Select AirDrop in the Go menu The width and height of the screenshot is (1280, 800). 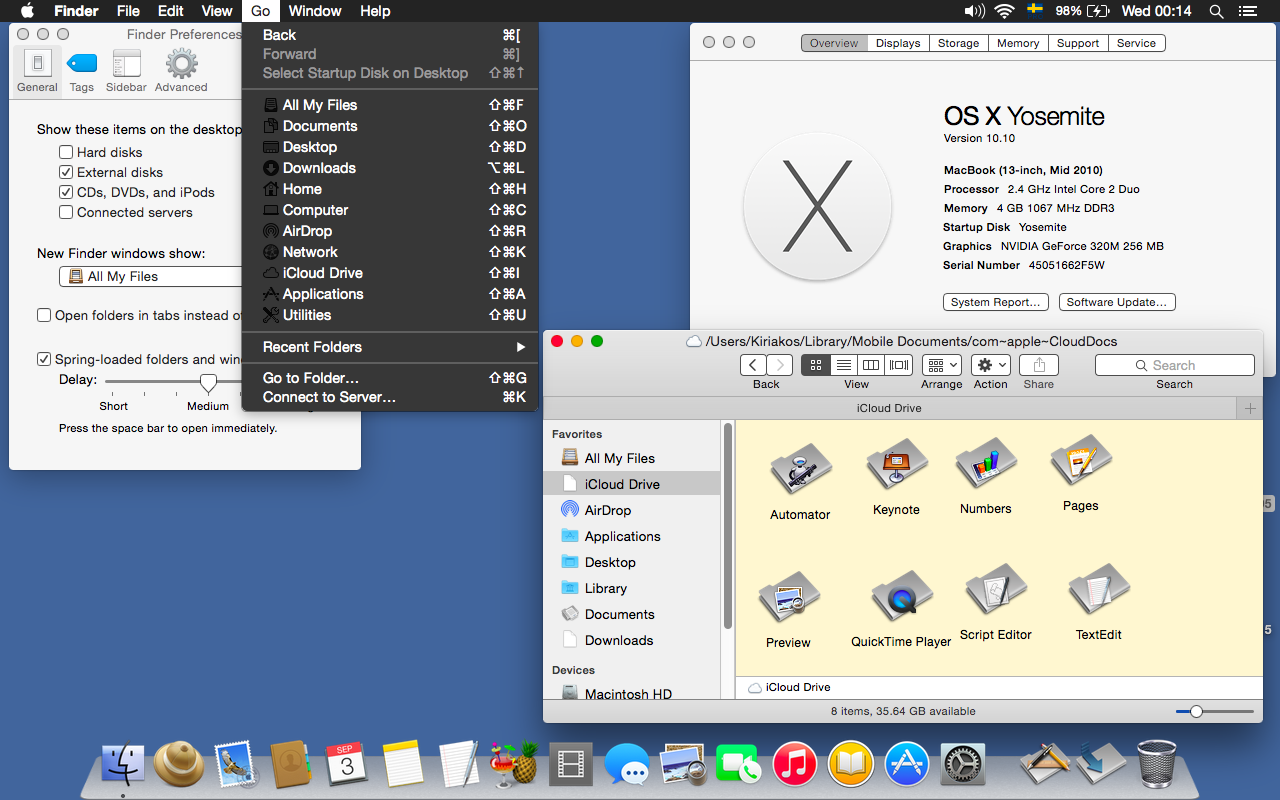[390, 231]
